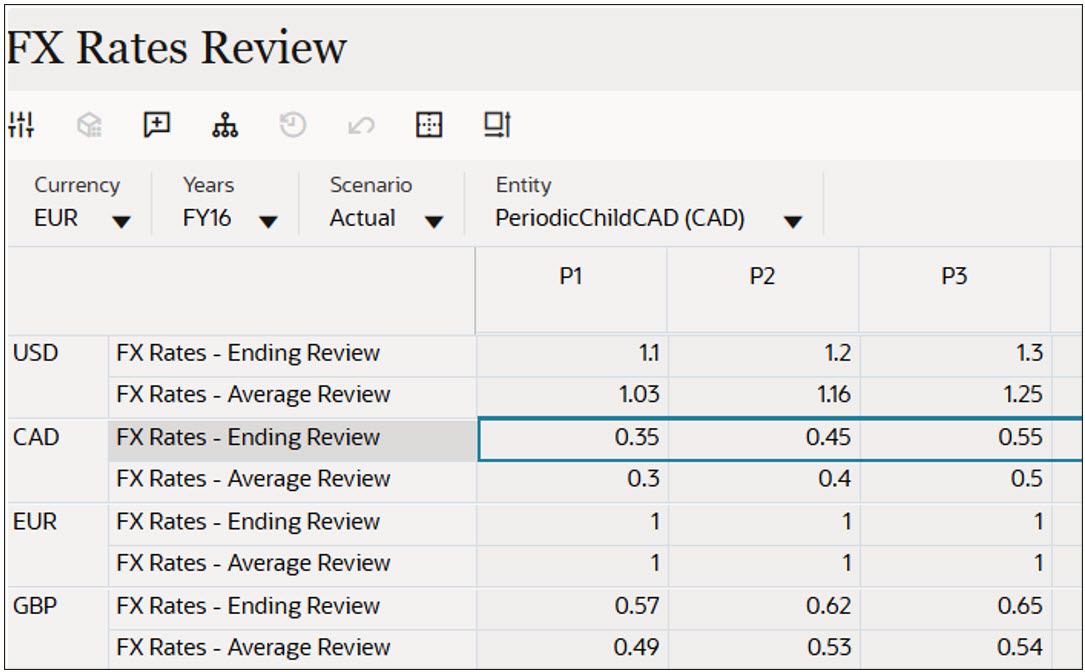Click the P1 column header
The width and height of the screenshot is (1085, 672).
tap(570, 276)
